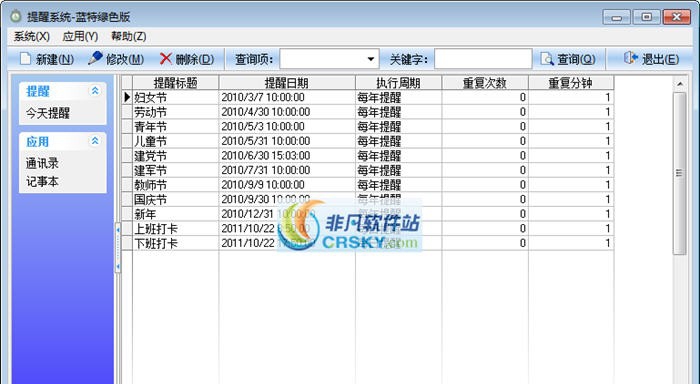Screen dimensions: 700x384
Task: Maximize the 提醒系统 window
Action: coord(646,17)
